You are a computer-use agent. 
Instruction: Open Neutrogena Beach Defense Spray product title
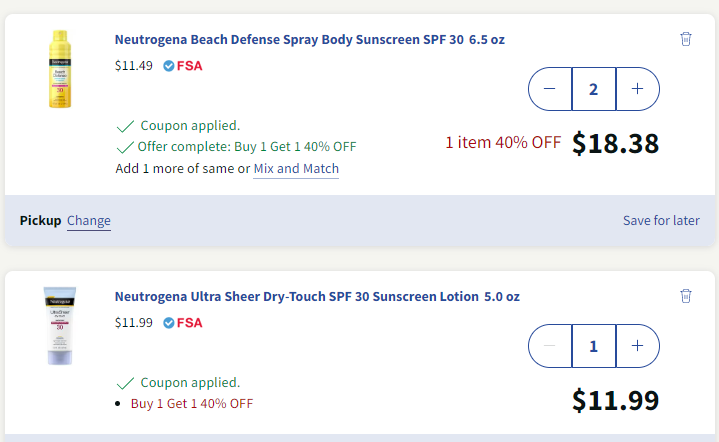[x=310, y=40]
